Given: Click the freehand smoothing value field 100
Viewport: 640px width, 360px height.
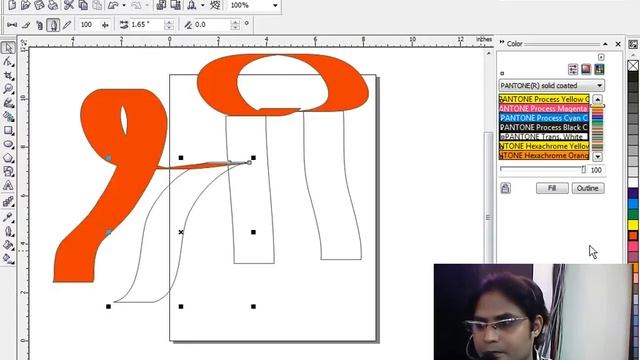Looking at the screenshot, I should click(89, 25).
